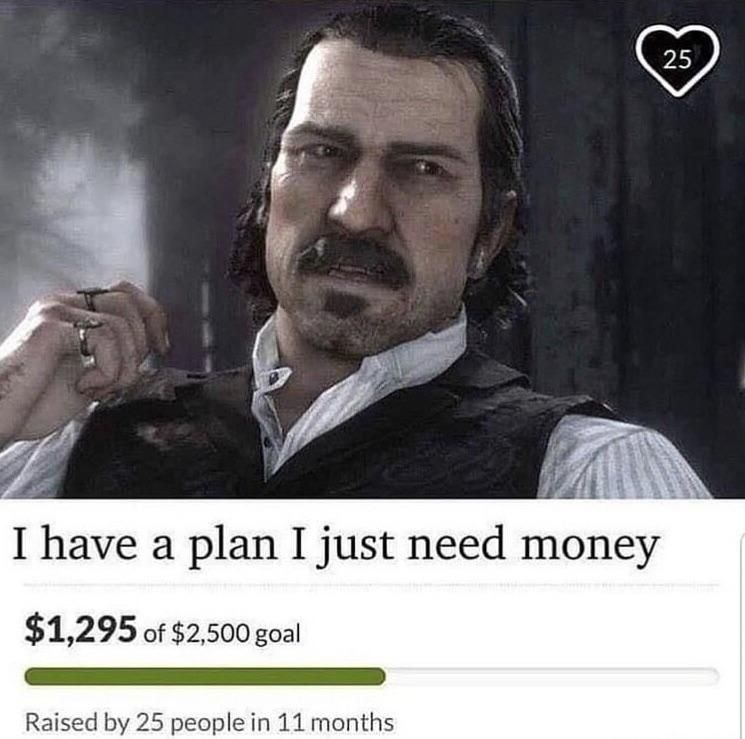Click the green filled portion of the progress bar
The height and width of the screenshot is (739, 745).
[205, 676]
